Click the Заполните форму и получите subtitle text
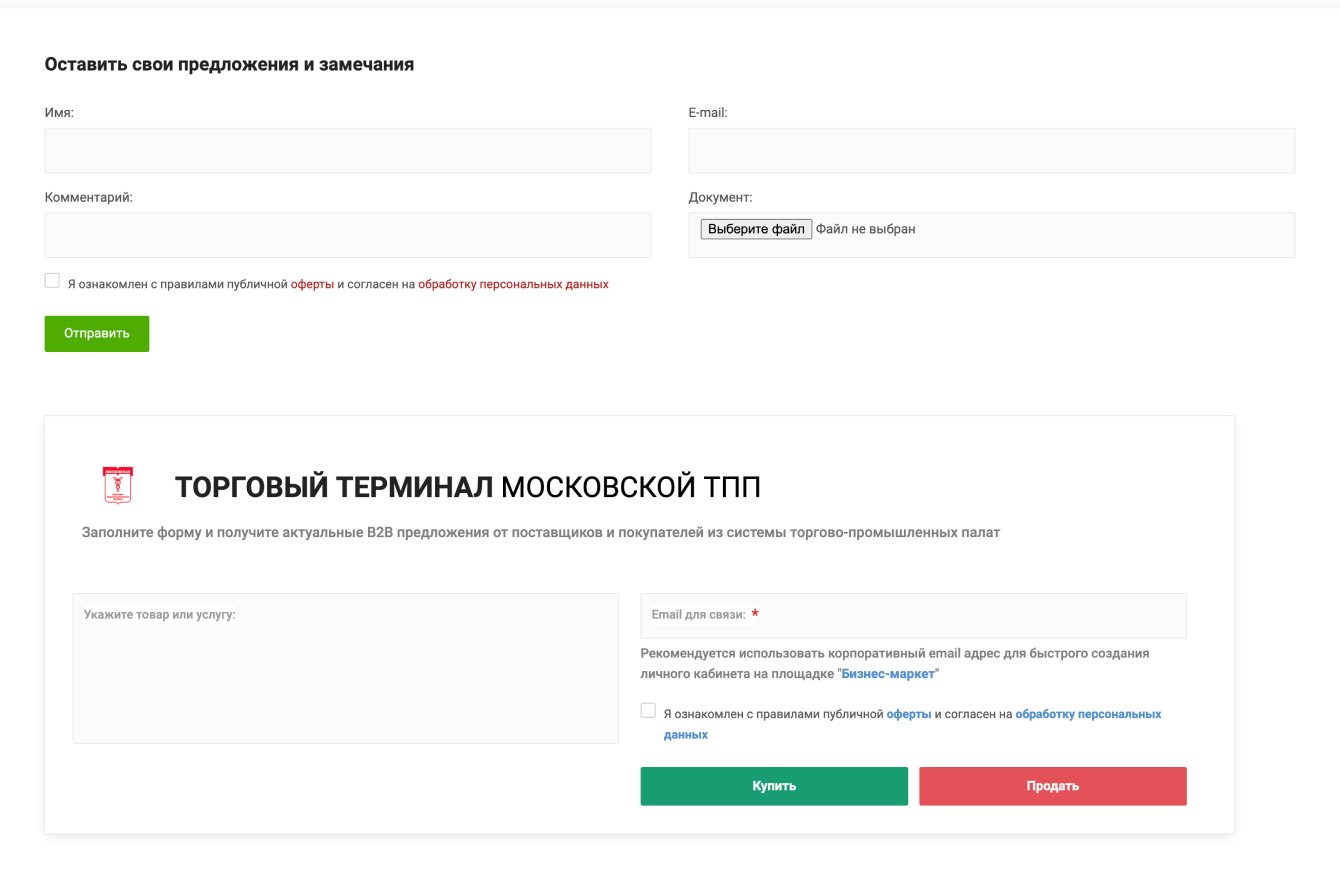This screenshot has height=871, width=1340. (x=541, y=532)
